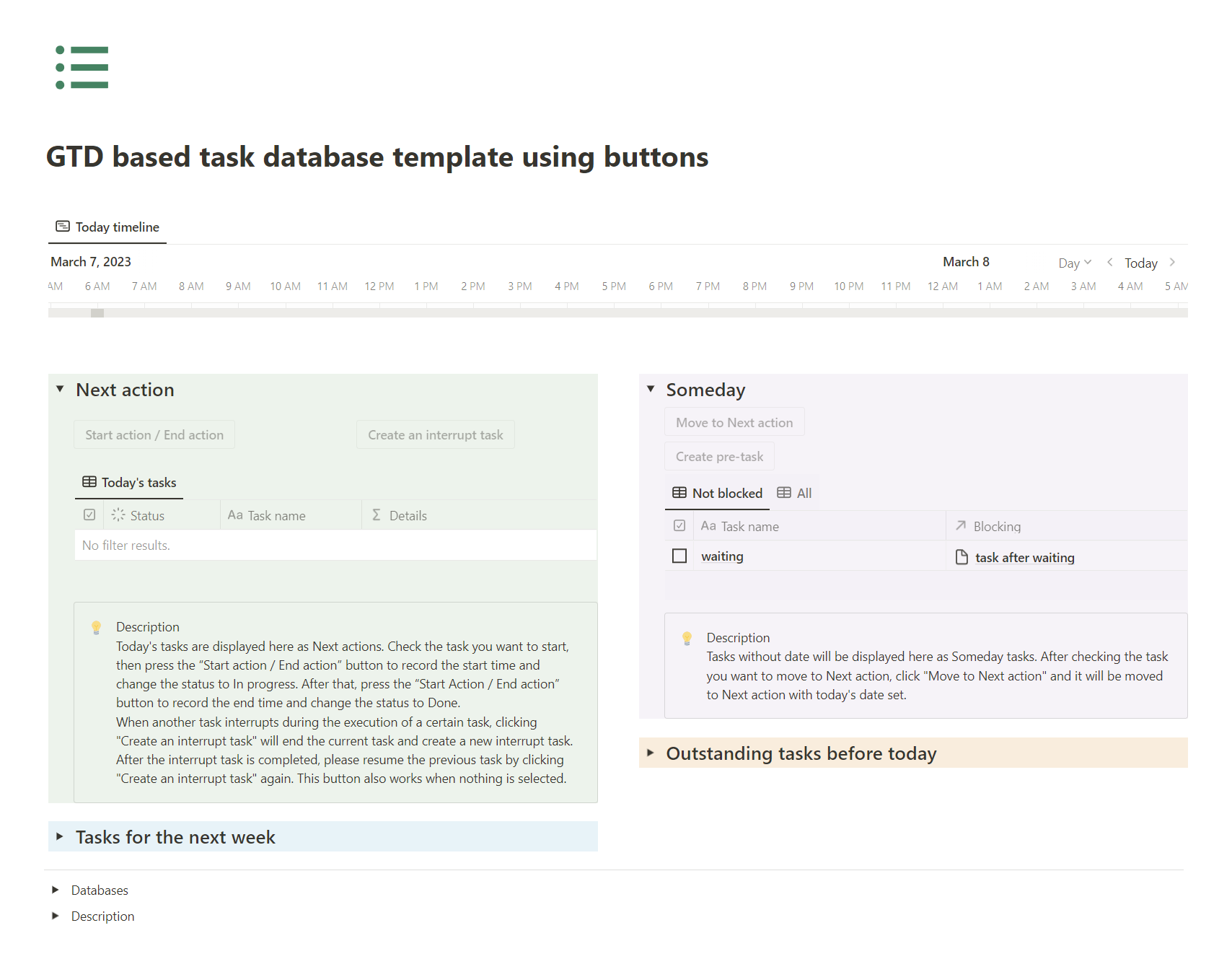Click the checkbox column header in Today's tasks

point(89,515)
